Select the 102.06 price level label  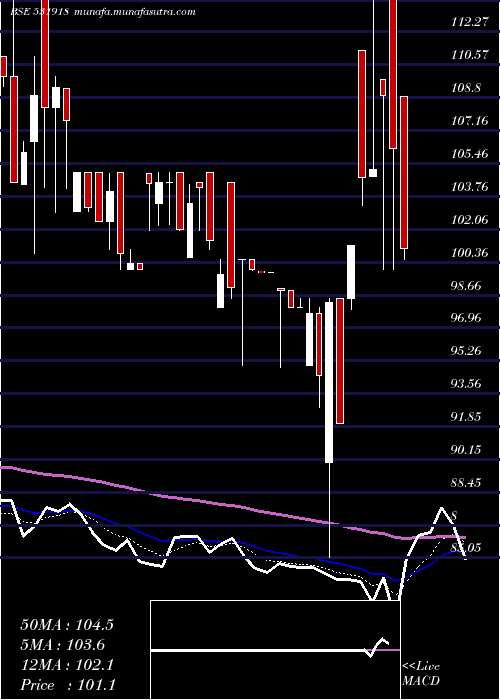[470, 220]
